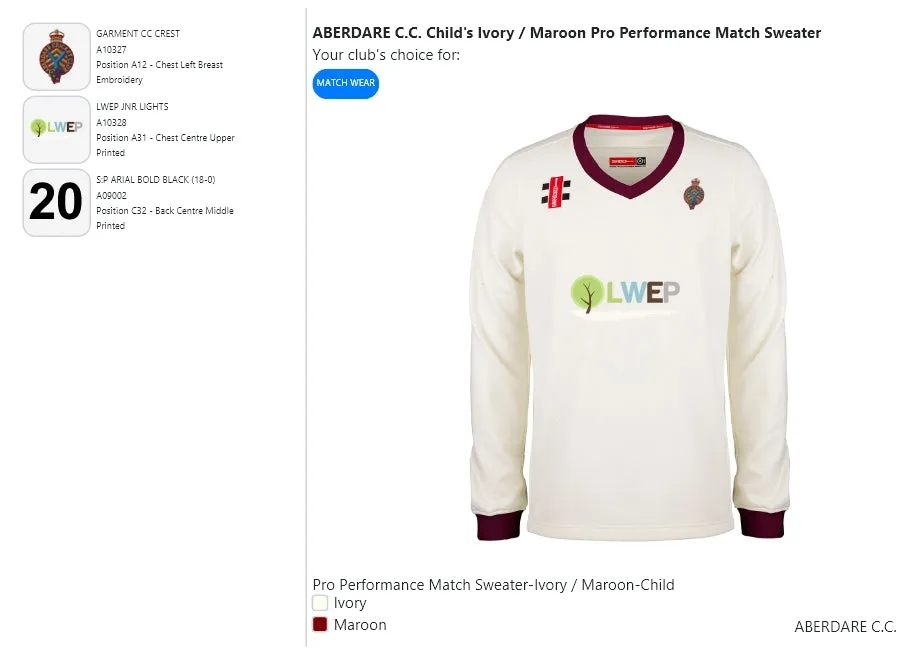This screenshot has width=920, height=650.
Task: Click the Position C32 Back Centre Middle text
Action: (x=165, y=211)
